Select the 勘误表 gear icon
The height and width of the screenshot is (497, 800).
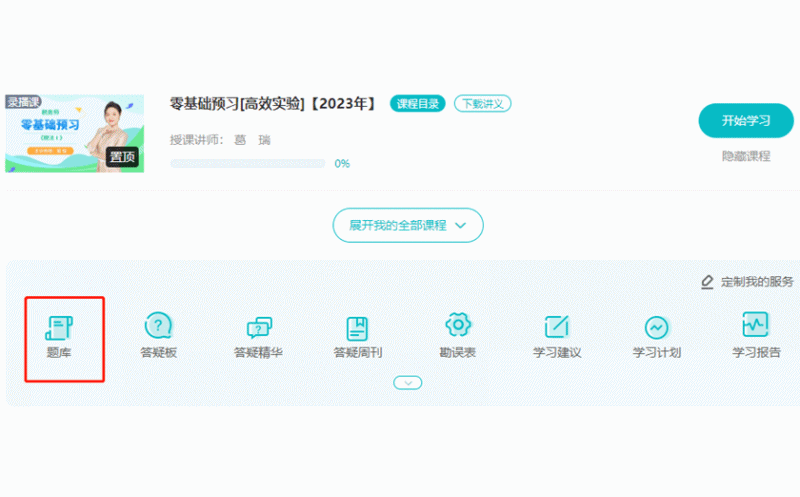[x=457, y=325]
